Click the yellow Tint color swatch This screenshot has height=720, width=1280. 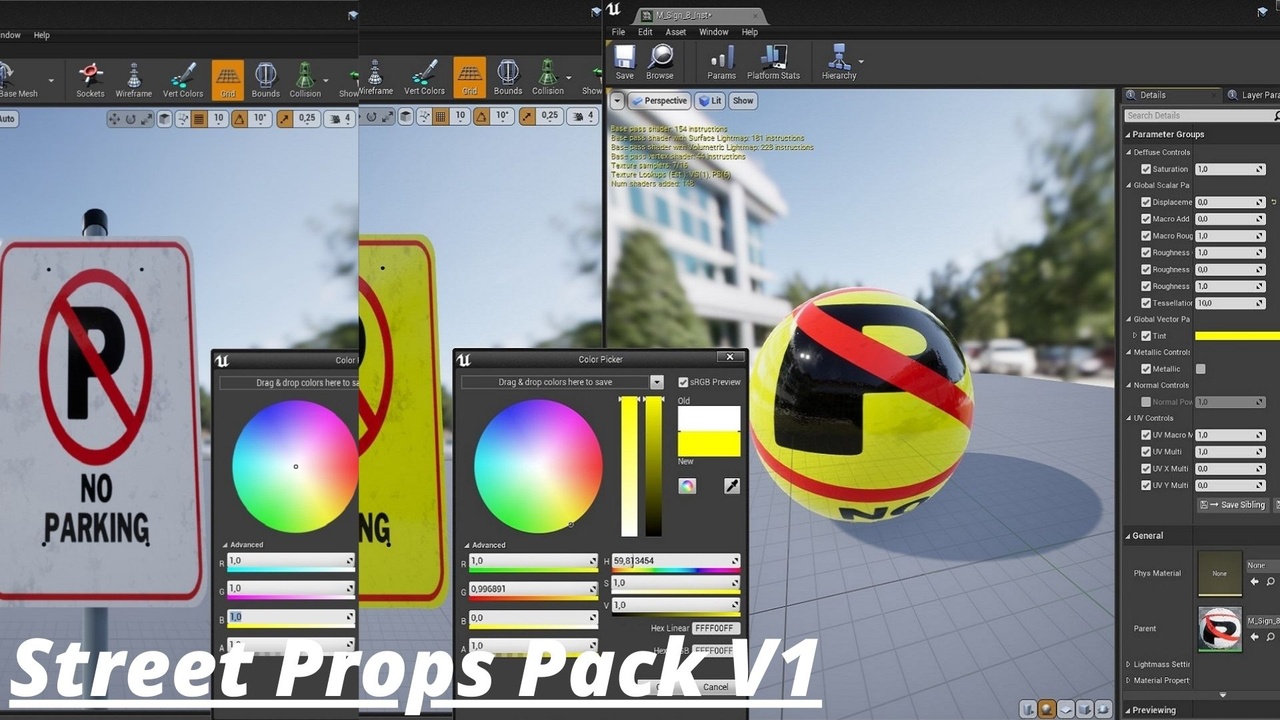point(1237,336)
